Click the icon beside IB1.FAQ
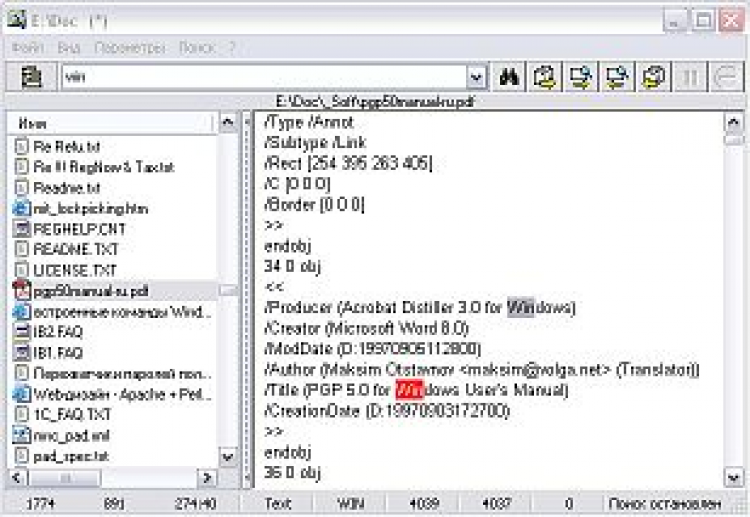 (x=21, y=352)
